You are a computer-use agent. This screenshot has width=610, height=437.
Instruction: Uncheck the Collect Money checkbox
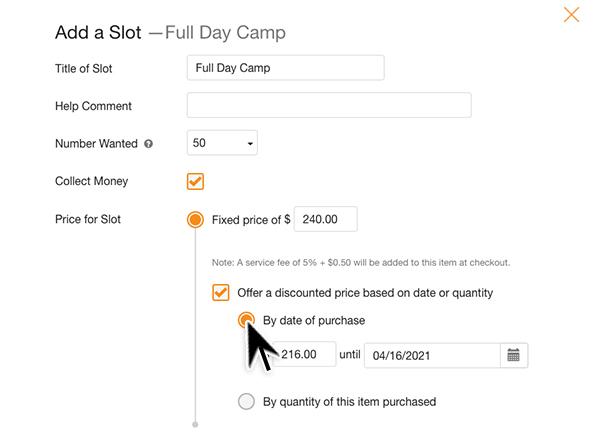[x=195, y=182]
